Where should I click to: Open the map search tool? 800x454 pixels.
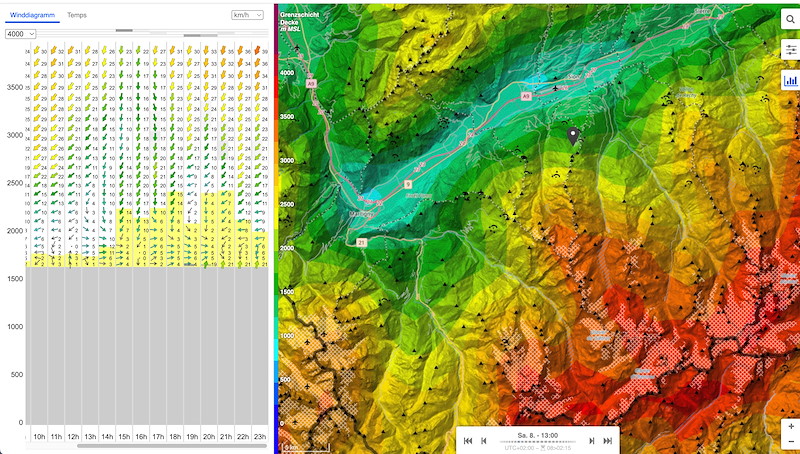(790, 18)
